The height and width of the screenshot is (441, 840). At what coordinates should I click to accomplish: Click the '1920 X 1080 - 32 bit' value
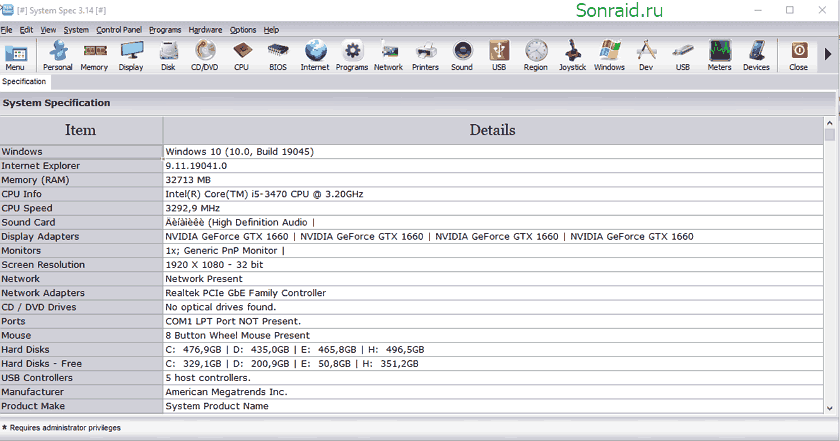214,265
